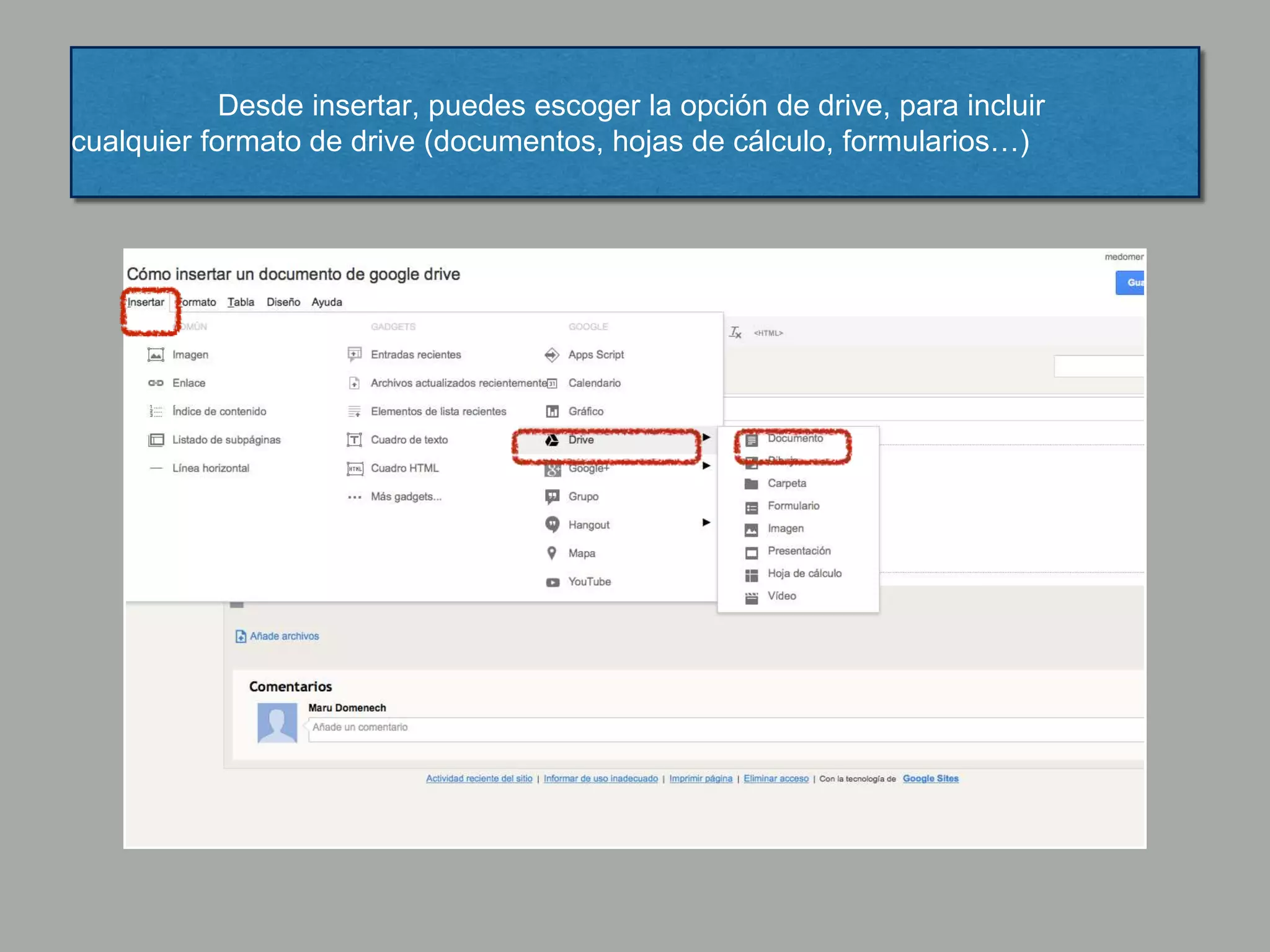
Task: Select Cuadro HTML label text
Action: tap(404, 468)
